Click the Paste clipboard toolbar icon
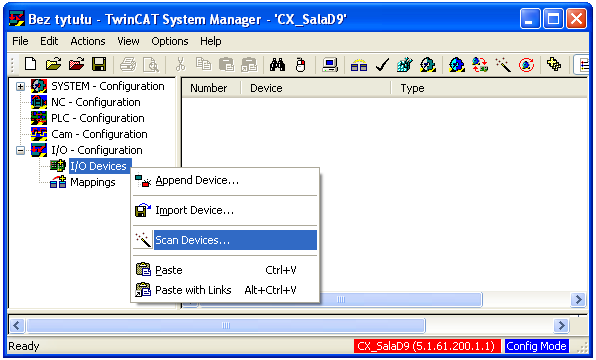Viewport: 596px width, 360px height. click(x=226, y=64)
